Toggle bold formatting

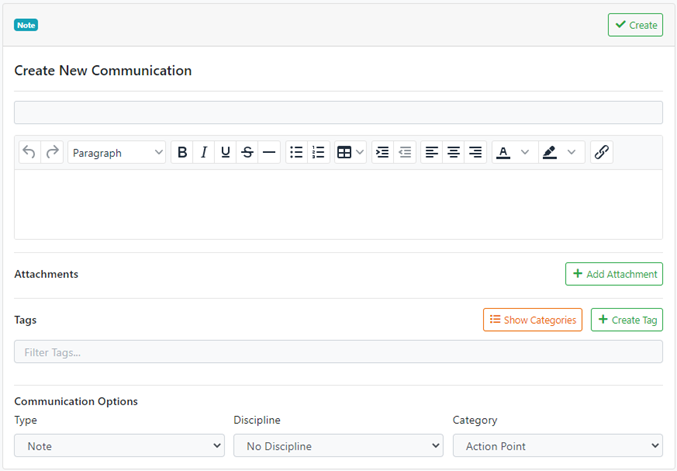(182, 153)
